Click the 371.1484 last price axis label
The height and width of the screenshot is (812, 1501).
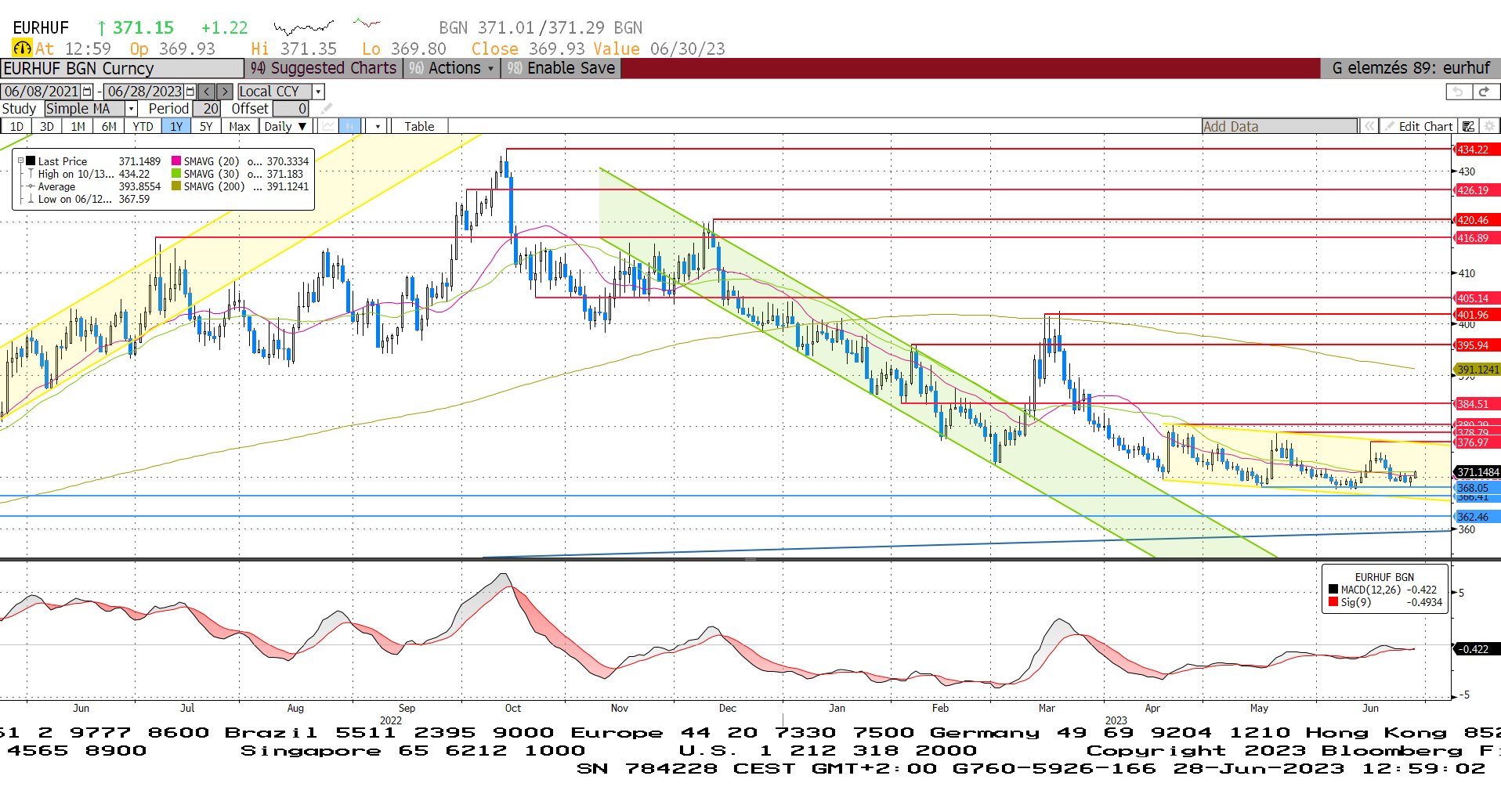[1477, 472]
